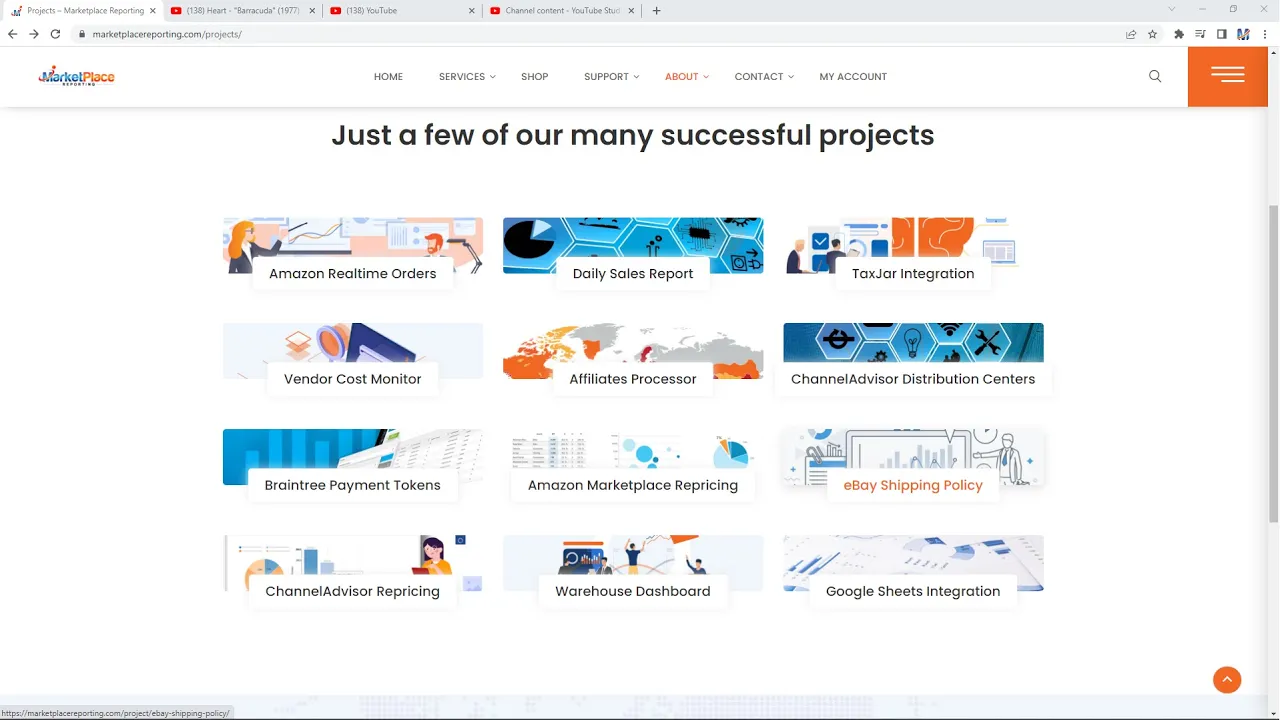Switch to the (138) YouTube tab
The height and width of the screenshot is (720, 1280).
pyautogui.click(x=403, y=11)
